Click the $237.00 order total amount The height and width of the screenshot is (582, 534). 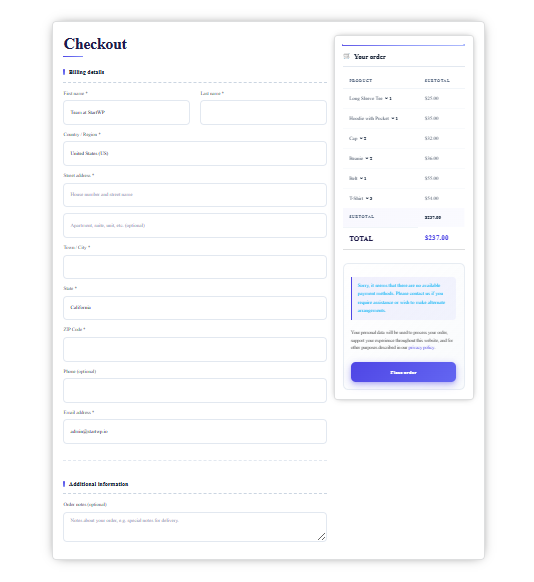(436, 238)
